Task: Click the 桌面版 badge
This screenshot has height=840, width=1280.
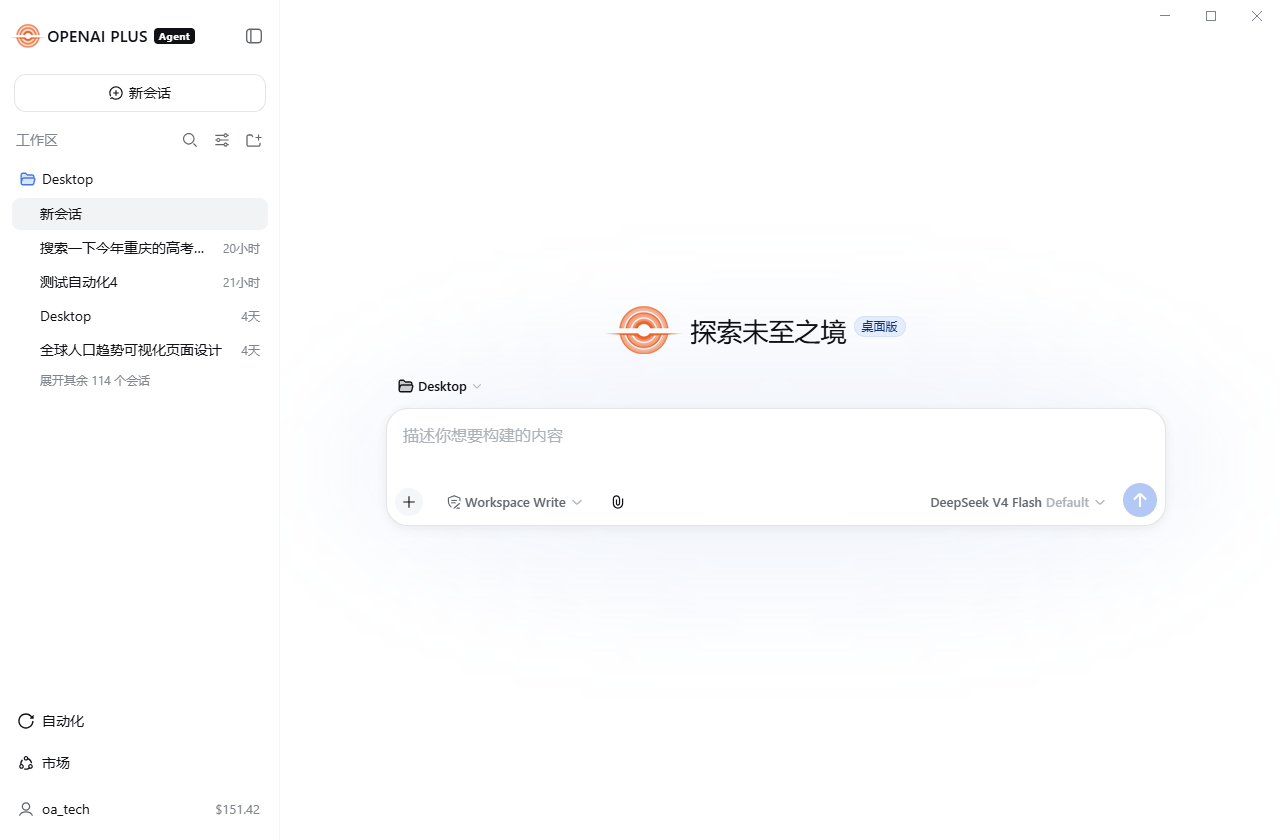Action: (x=880, y=327)
